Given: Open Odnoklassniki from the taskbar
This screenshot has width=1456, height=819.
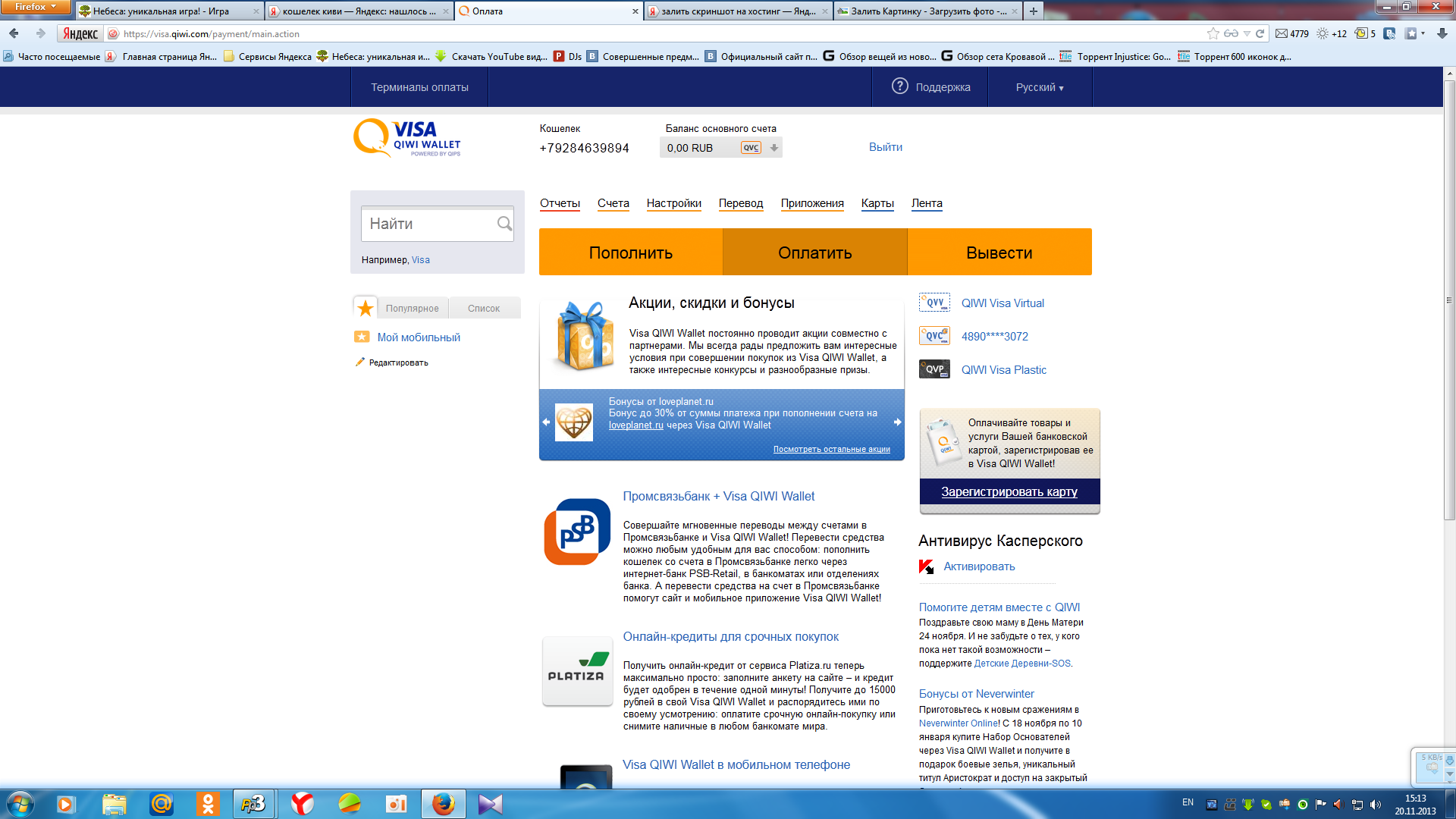Looking at the screenshot, I should [x=208, y=804].
